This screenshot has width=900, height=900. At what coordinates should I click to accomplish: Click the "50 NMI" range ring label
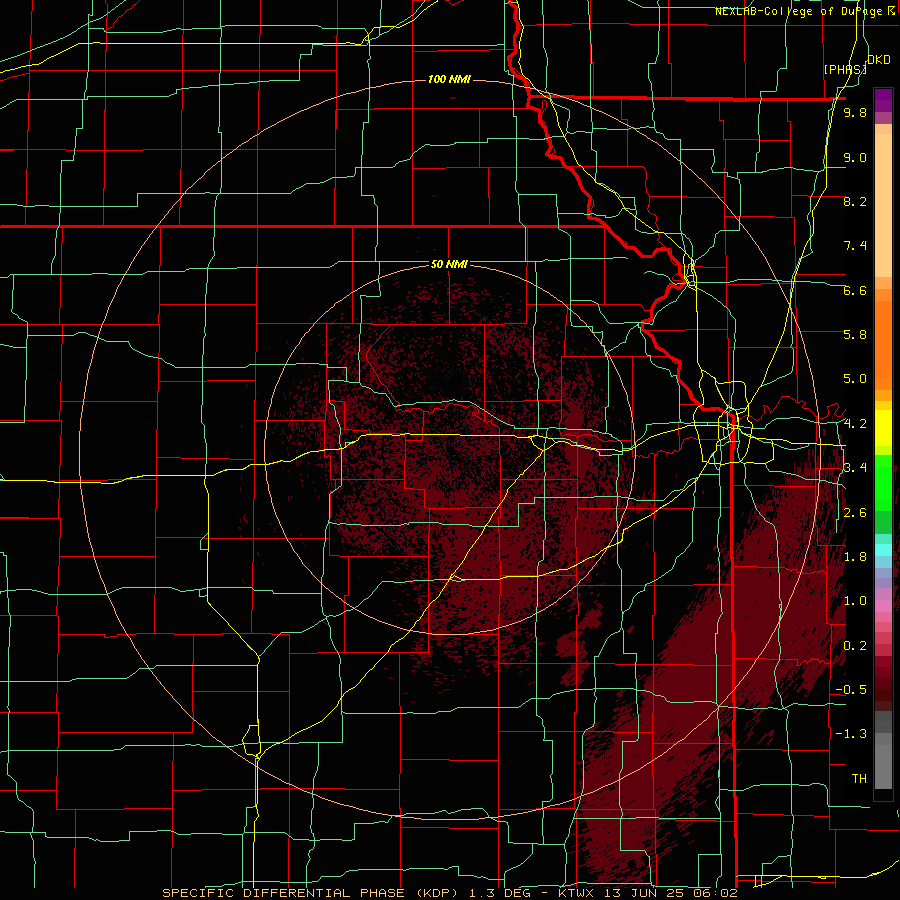pyautogui.click(x=449, y=264)
